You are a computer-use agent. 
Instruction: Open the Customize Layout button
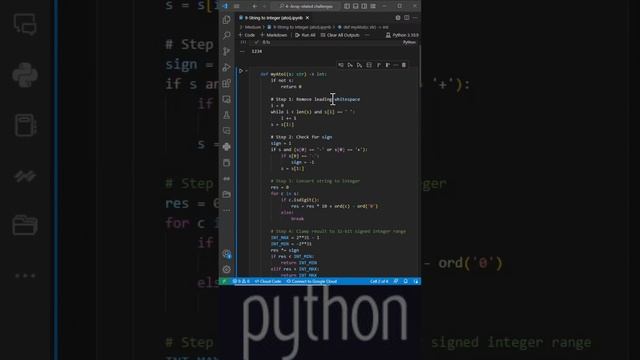373,6
